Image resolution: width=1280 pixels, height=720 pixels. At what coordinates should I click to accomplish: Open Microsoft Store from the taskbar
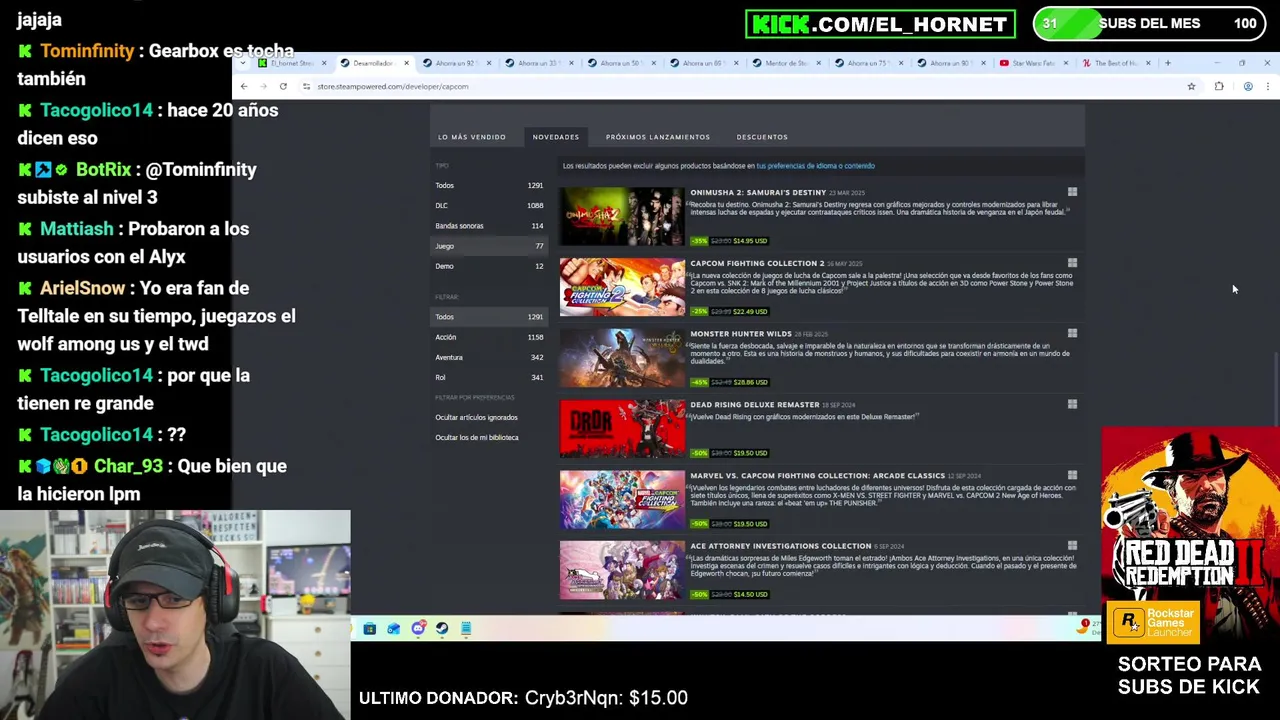tap(369, 629)
